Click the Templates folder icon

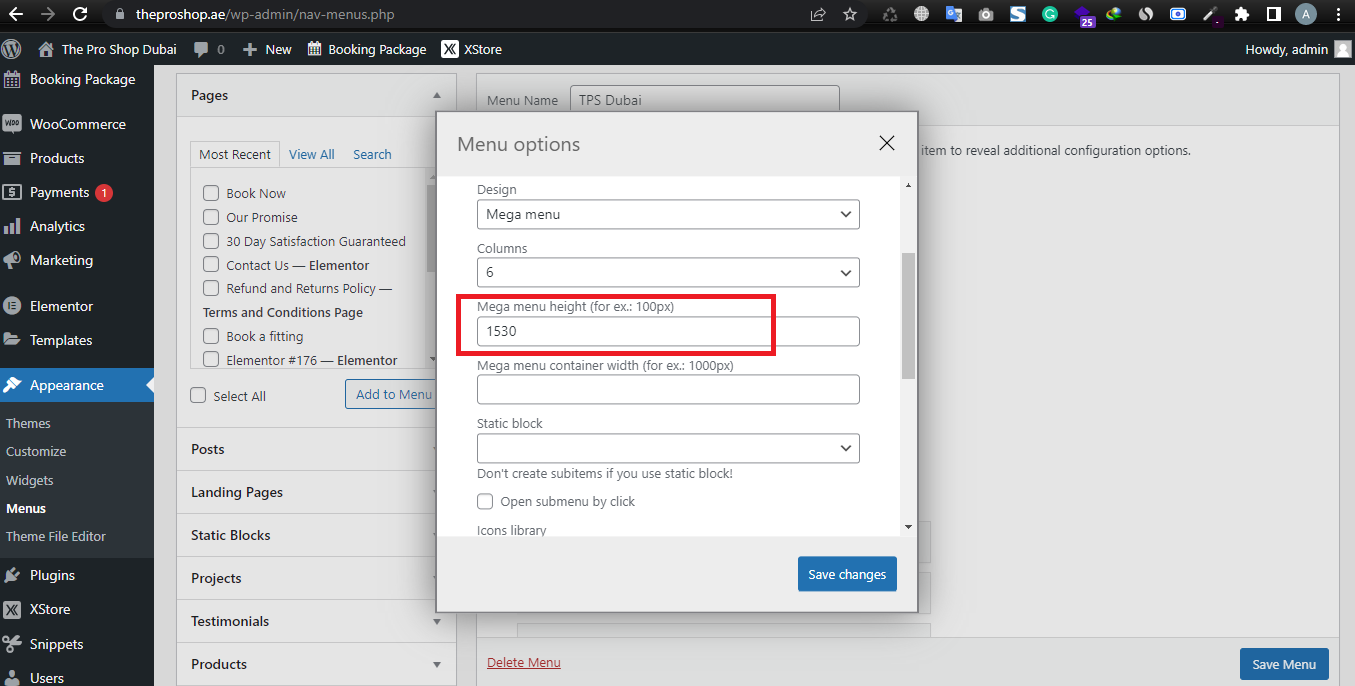12,340
